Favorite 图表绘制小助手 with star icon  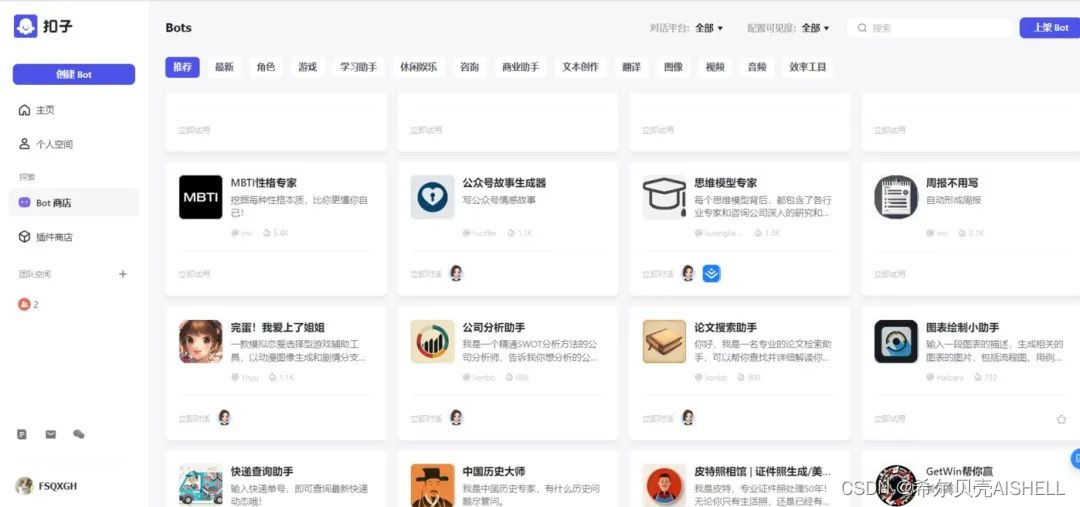[1061, 419]
